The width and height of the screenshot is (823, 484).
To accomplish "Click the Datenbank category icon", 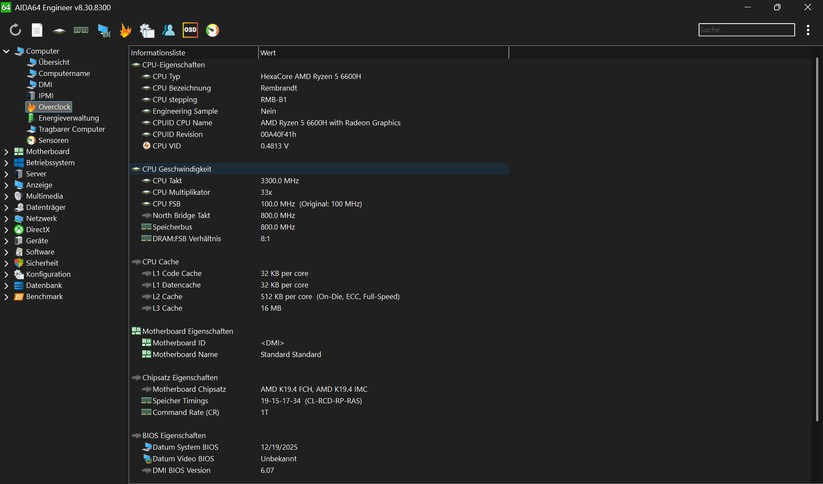I will click(19, 286).
